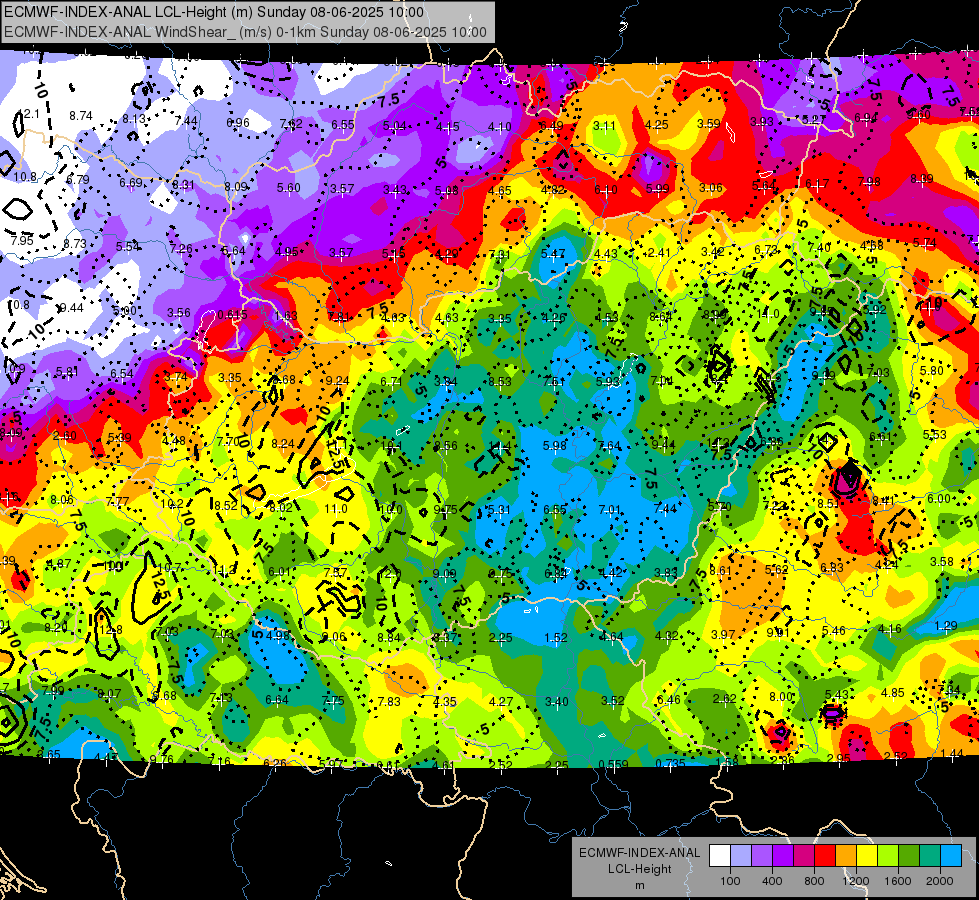979x900 pixels.
Task: Click the shear reading 6.00
Action: [938, 498]
